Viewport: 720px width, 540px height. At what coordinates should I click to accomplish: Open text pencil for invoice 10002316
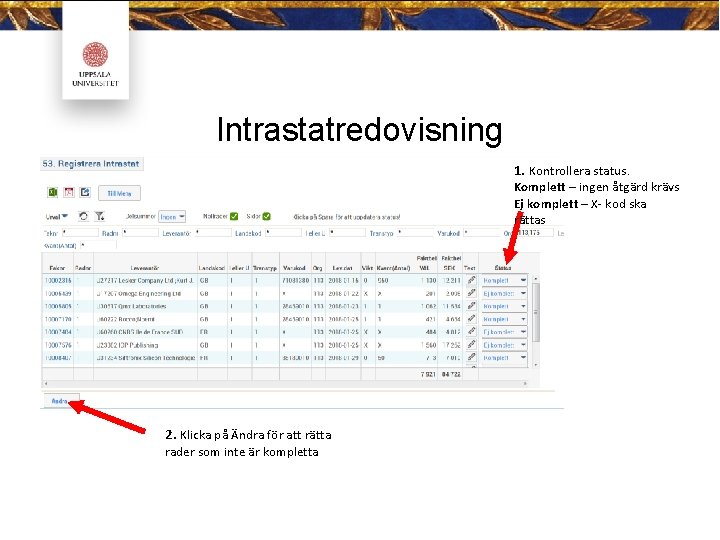[x=471, y=280]
